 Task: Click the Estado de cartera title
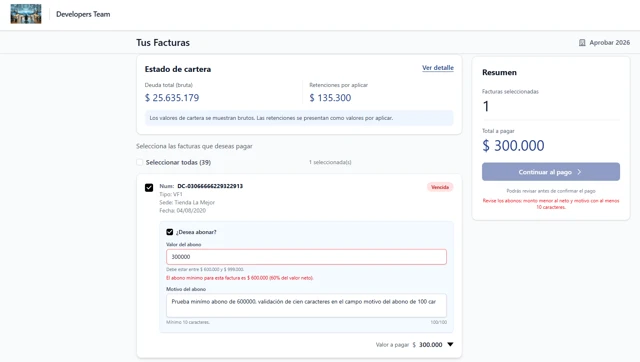click(x=178, y=69)
